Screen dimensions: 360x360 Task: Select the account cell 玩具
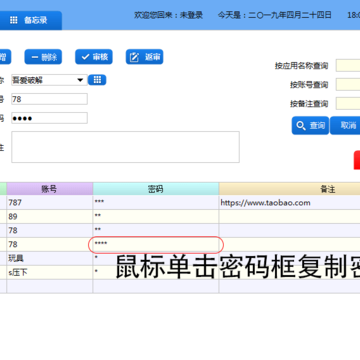(49, 259)
